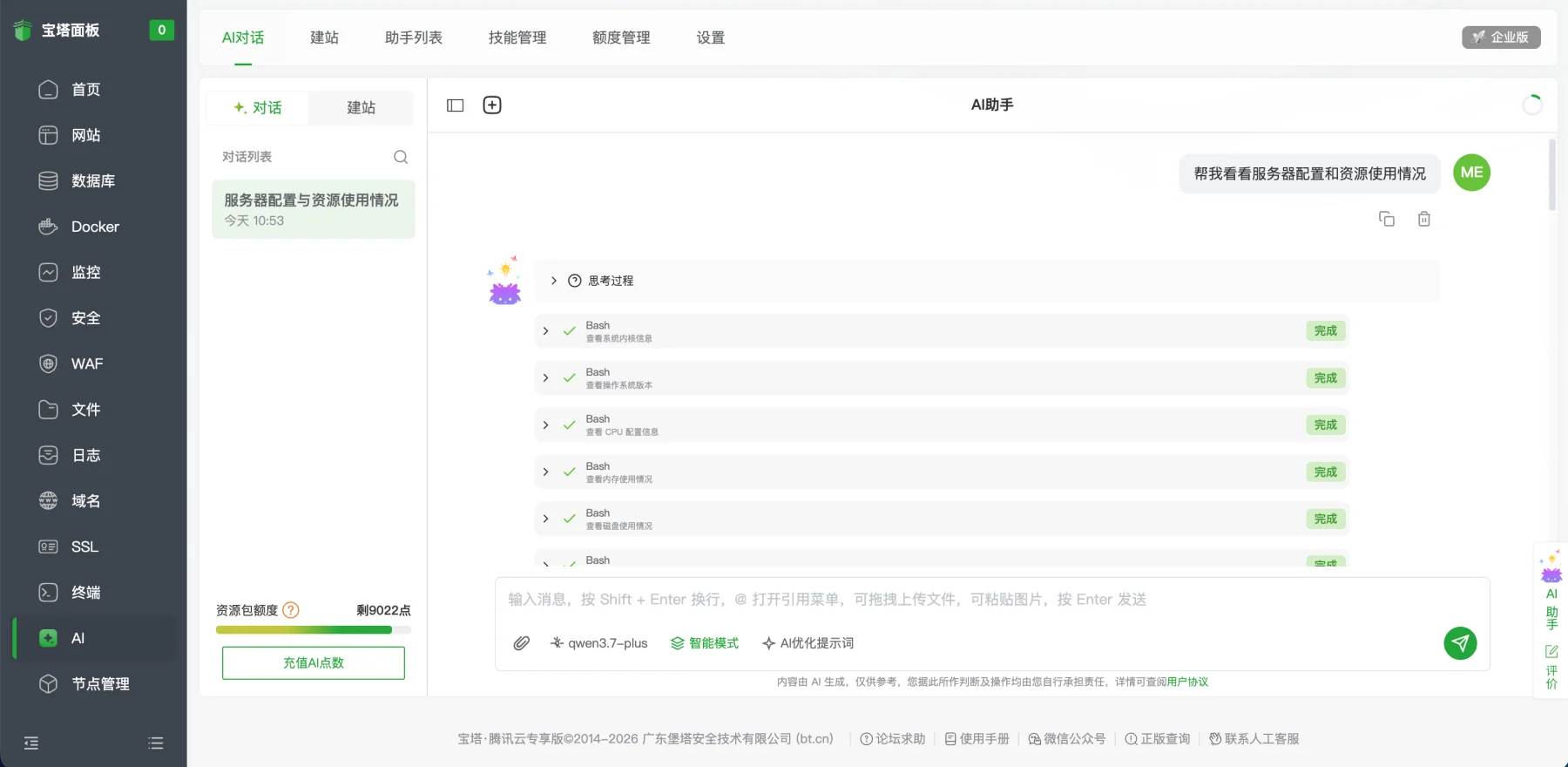Viewport: 1568px width, 767px height.
Task: Click the green notification badge 0
Action: tap(161, 30)
